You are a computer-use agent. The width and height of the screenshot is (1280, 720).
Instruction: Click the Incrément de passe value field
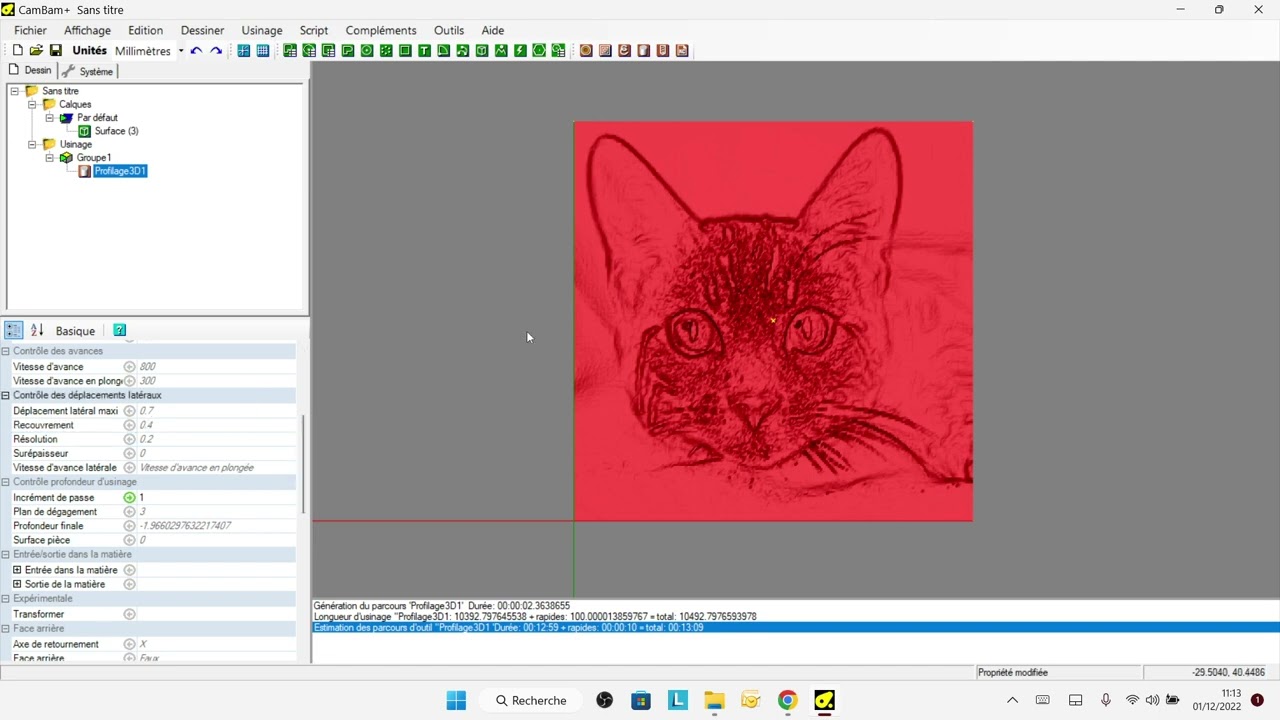(x=217, y=497)
